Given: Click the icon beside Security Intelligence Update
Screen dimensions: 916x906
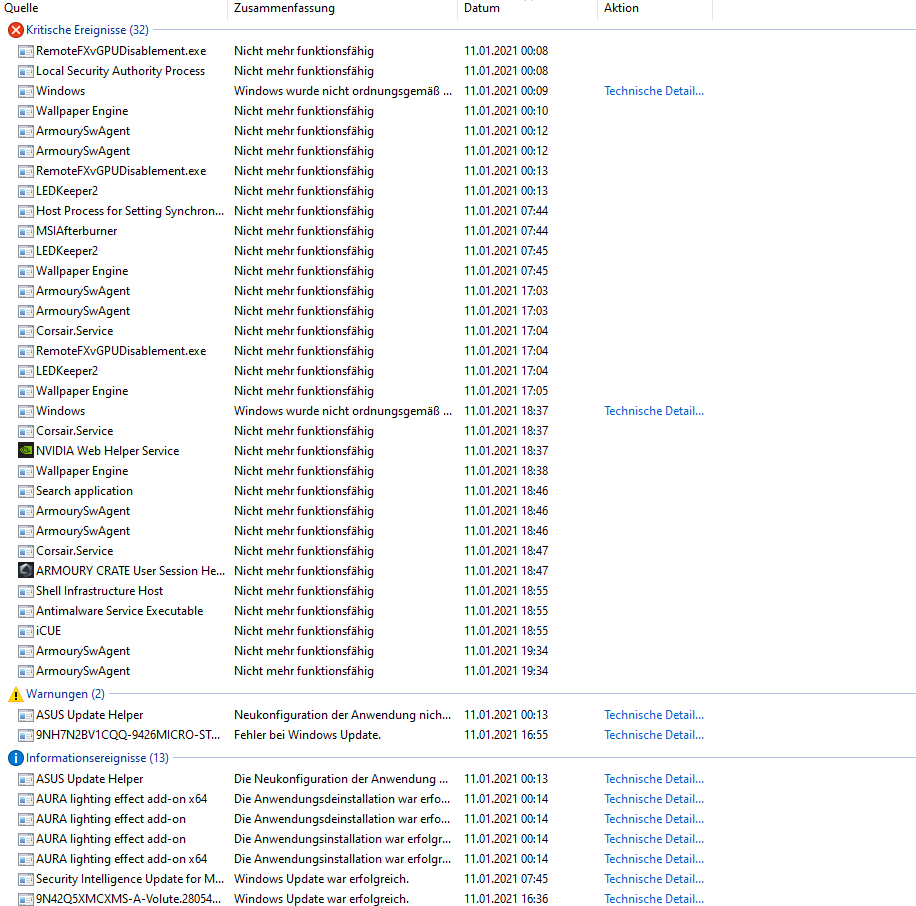Looking at the screenshot, I should click(x=26, y=879).
